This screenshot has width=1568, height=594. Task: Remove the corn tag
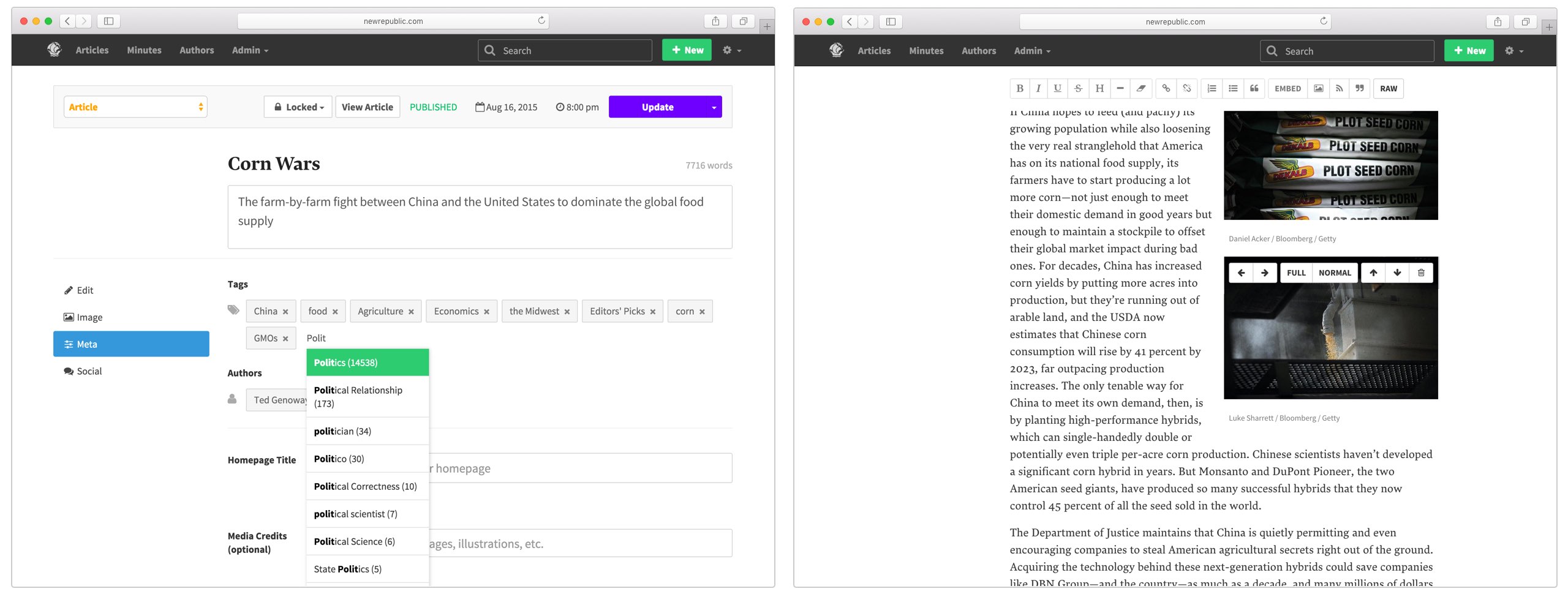pyautogui.click(x=702, y=312)
